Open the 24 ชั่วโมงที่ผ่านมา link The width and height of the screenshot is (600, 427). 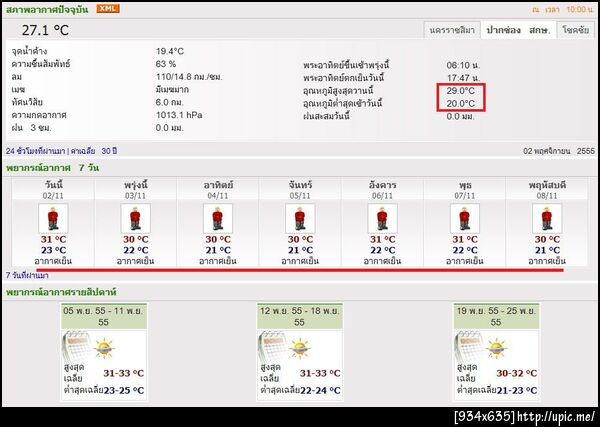coord(35,151)
